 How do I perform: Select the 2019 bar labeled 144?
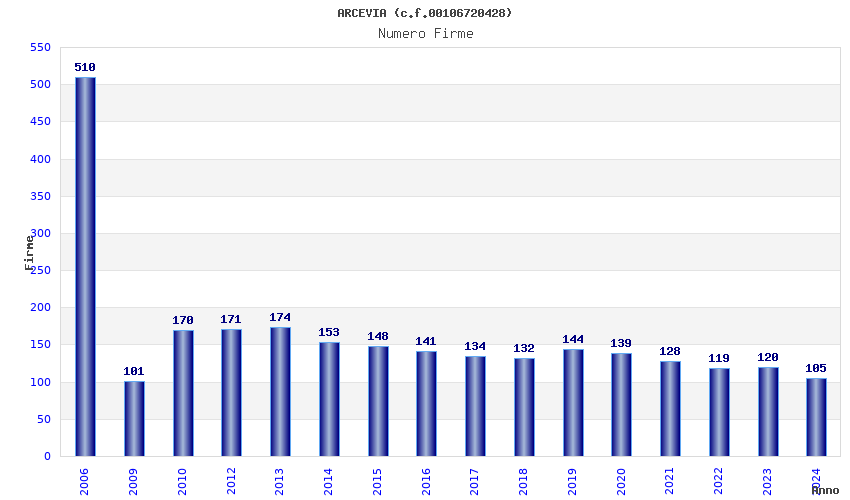(573, 402)
